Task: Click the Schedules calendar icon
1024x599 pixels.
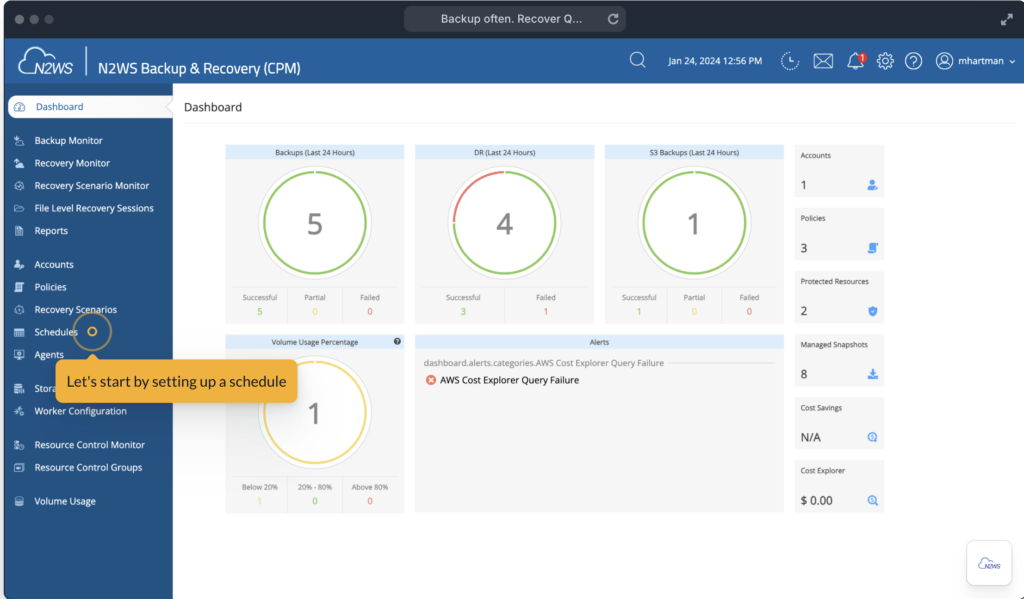Action: coord(19,332)
